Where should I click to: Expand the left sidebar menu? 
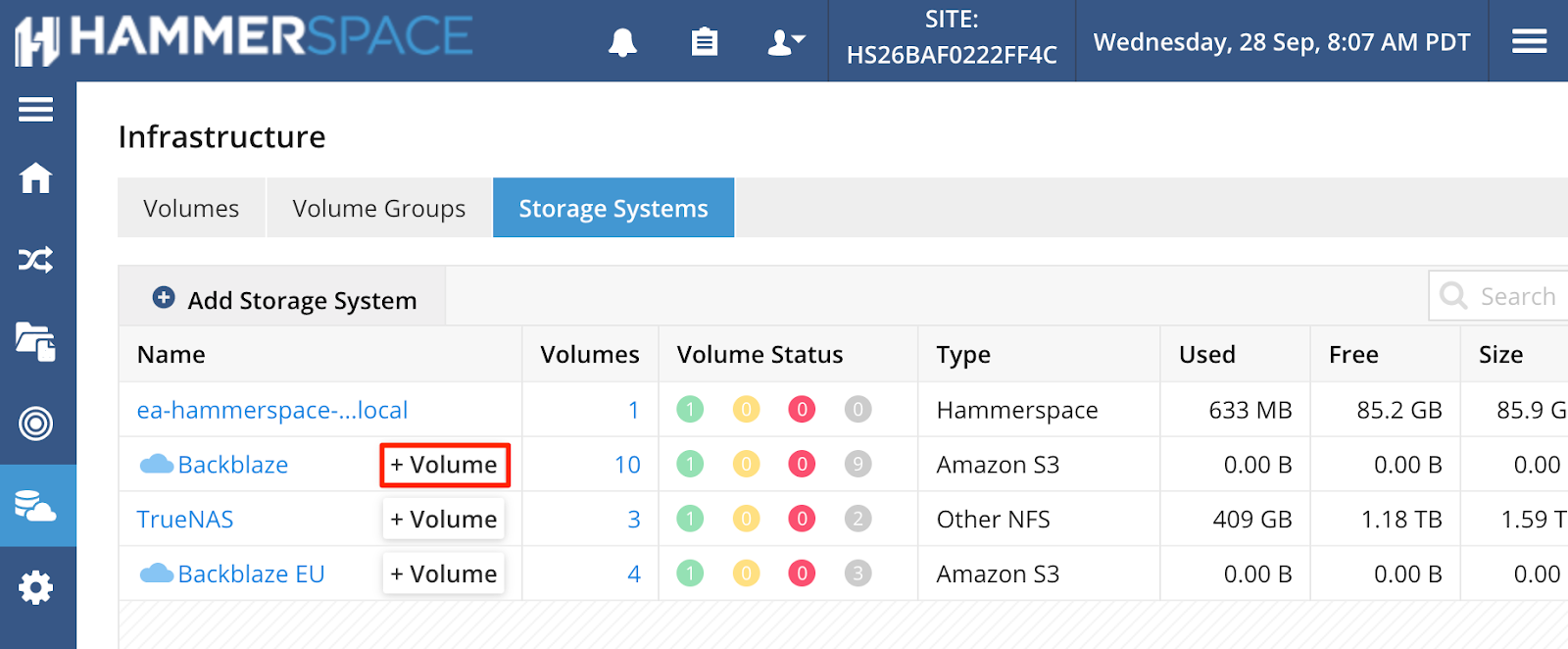point(36,109)
